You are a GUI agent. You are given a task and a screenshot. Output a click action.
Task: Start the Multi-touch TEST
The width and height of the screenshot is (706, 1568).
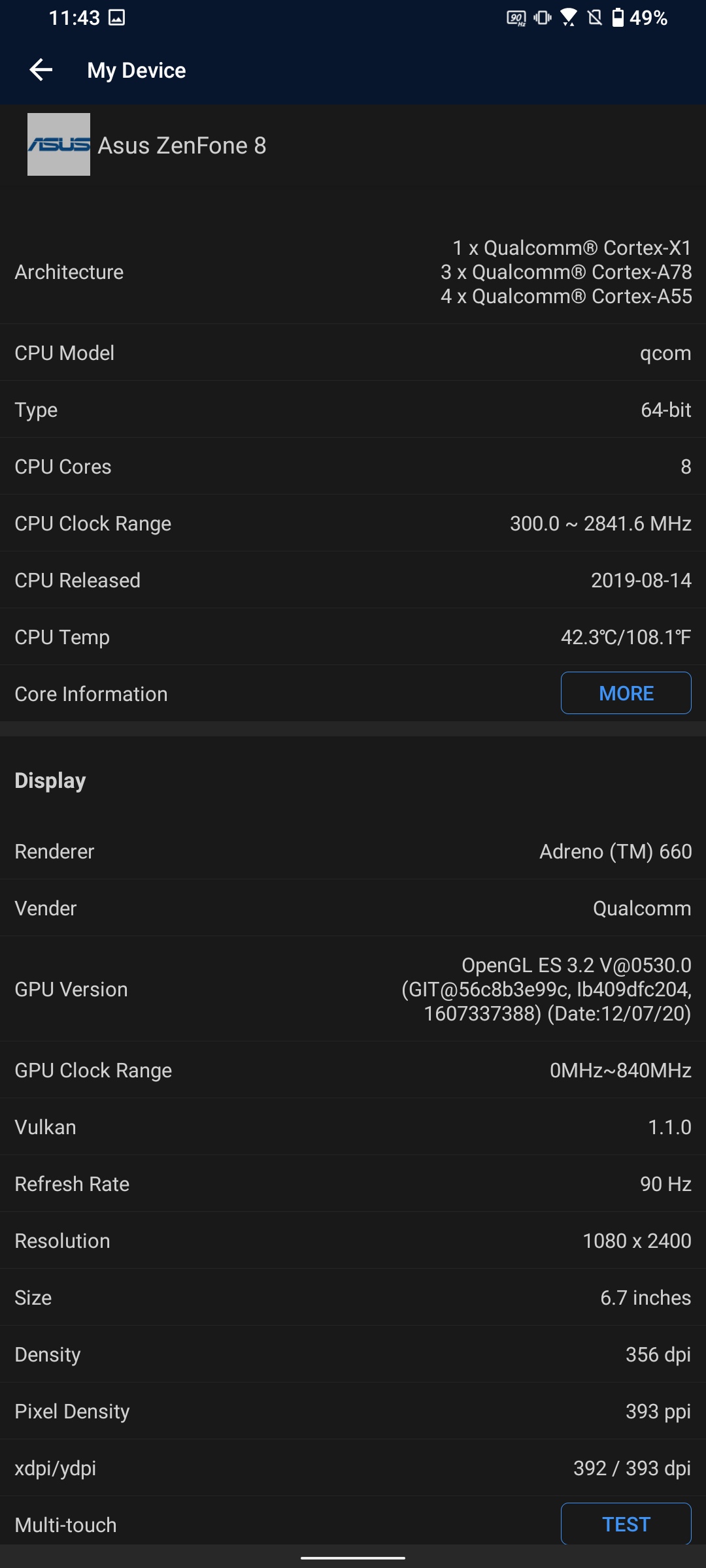coord(626,1524)
